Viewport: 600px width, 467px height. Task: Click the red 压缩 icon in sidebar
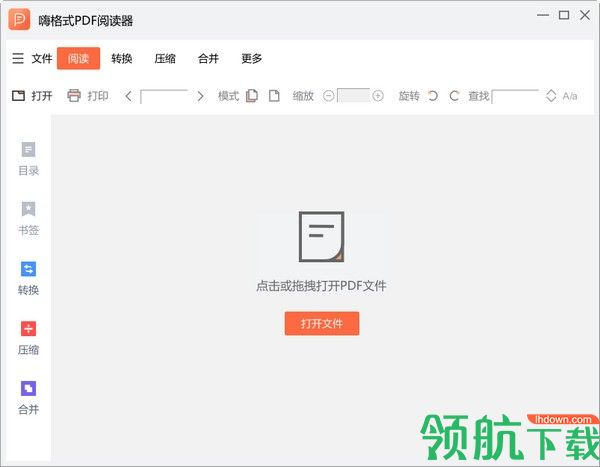point(28,329)
